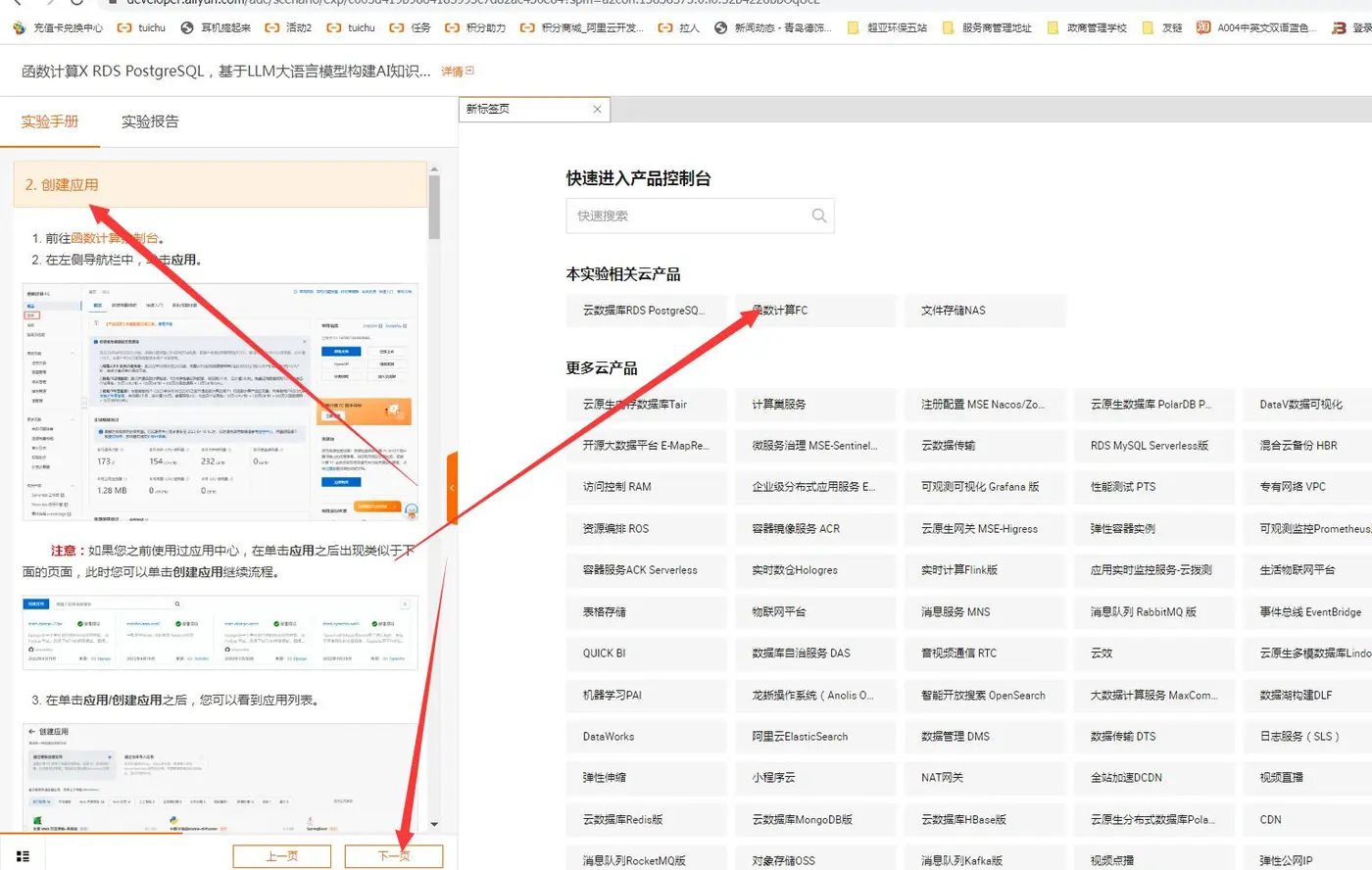Open 表格存储 product
Image resolution: width=1372 pixels, height=870 pixels.
(647, 612)
